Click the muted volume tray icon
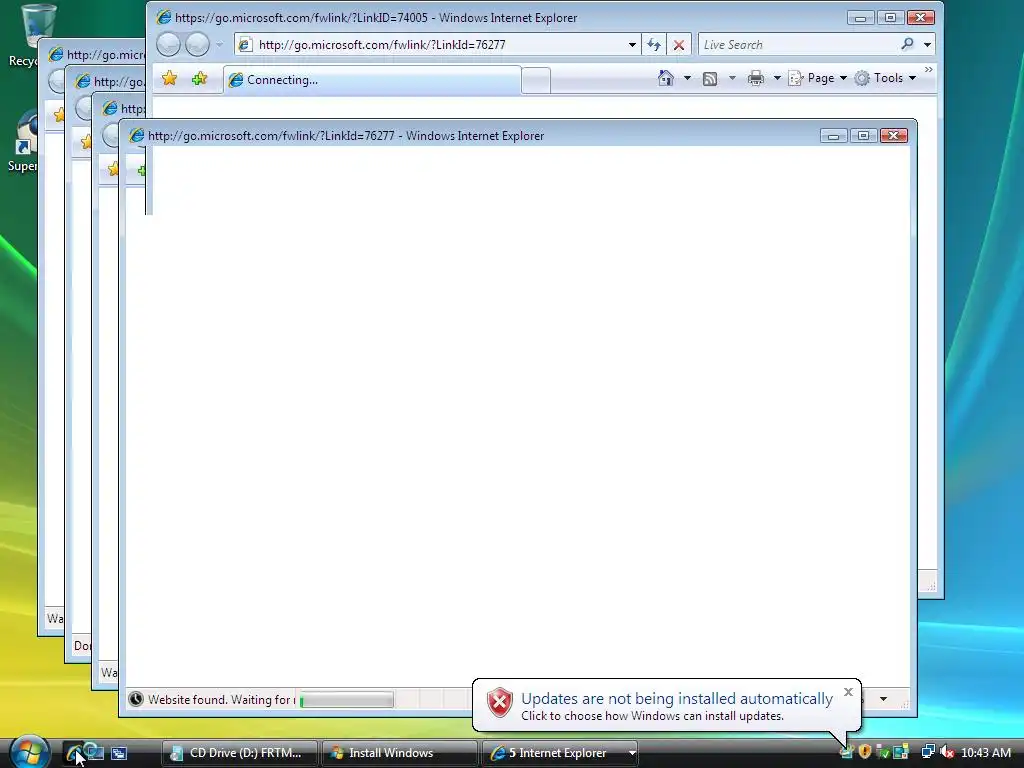 [x=946, y=752]
